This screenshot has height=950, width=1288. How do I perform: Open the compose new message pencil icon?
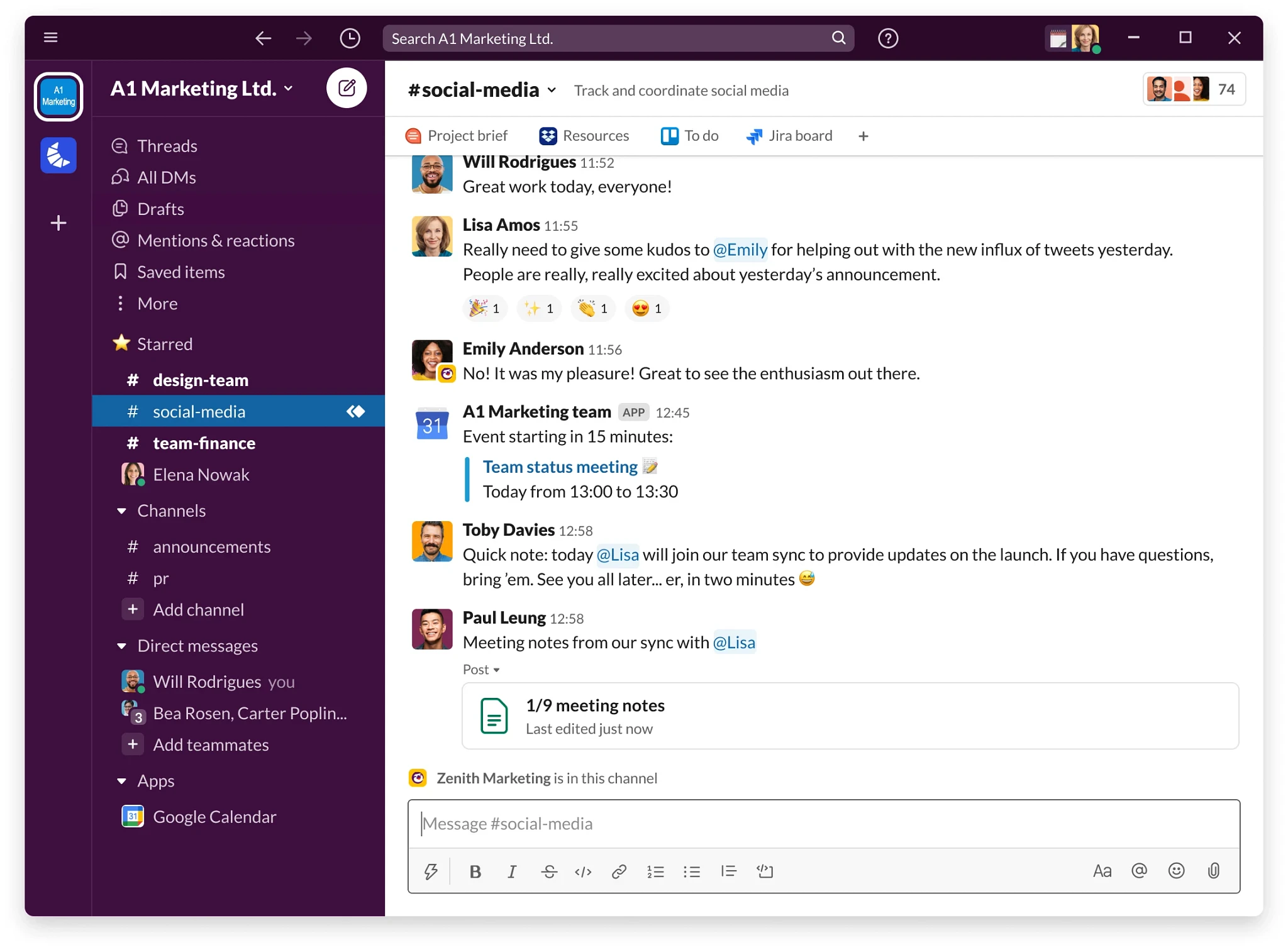click(x=347, y=88)
